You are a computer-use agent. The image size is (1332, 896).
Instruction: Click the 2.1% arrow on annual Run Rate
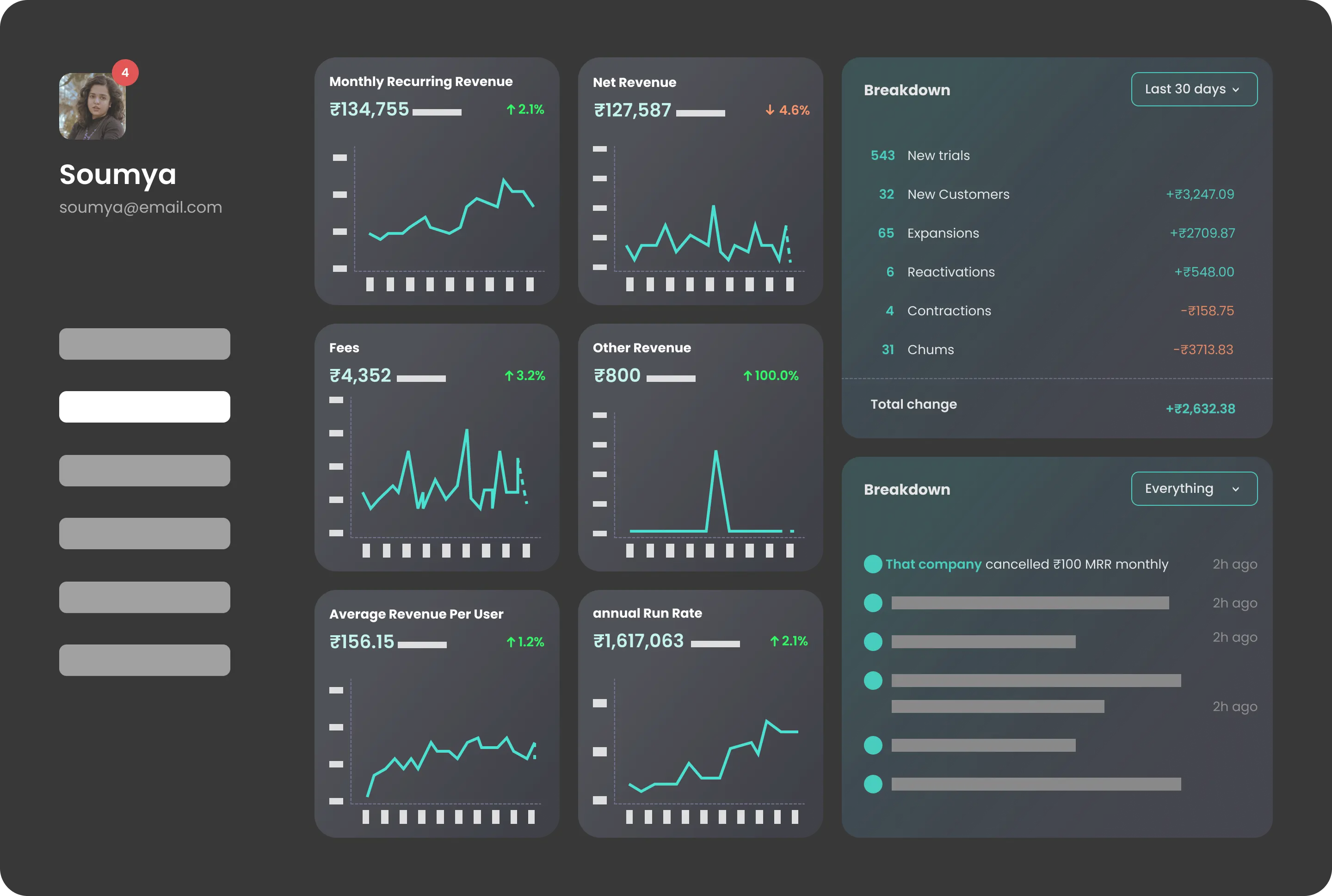[x=789, y=641]
